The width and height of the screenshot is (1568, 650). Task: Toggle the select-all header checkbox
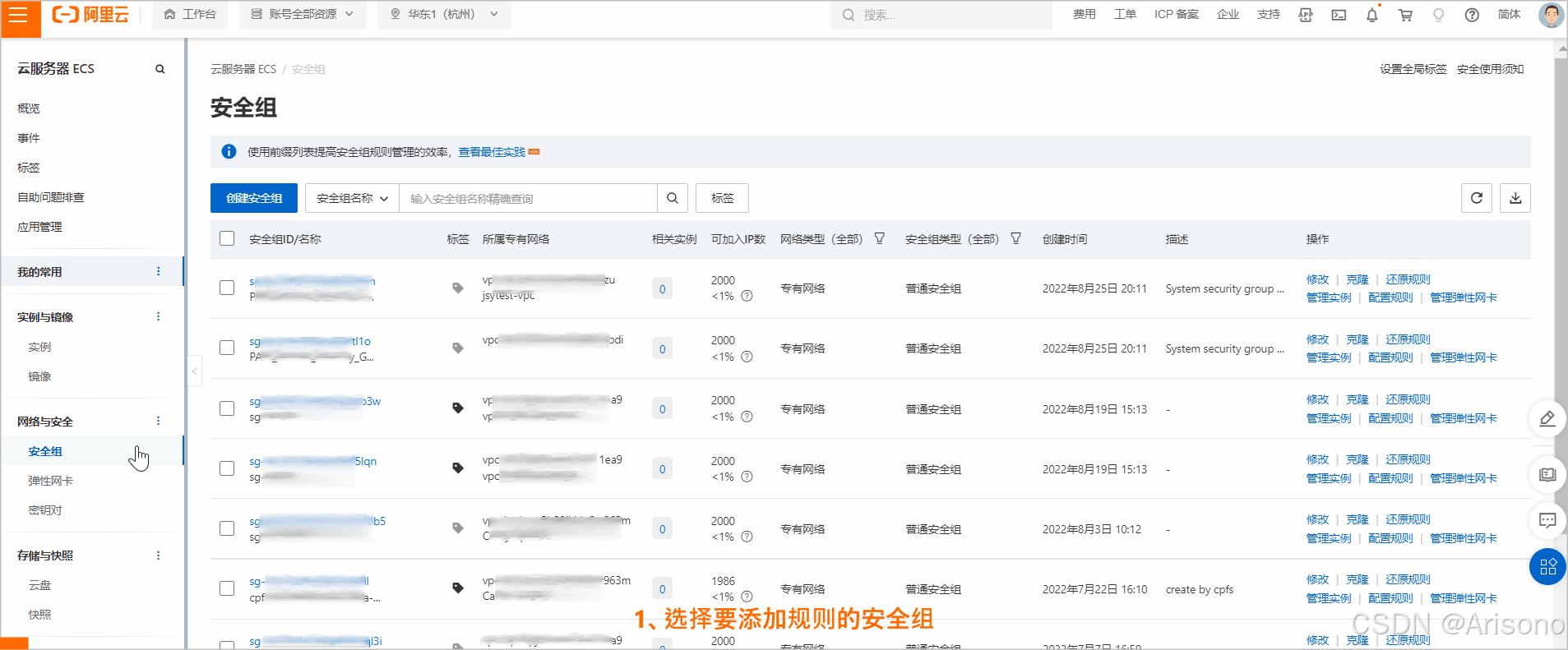[228, 238]
